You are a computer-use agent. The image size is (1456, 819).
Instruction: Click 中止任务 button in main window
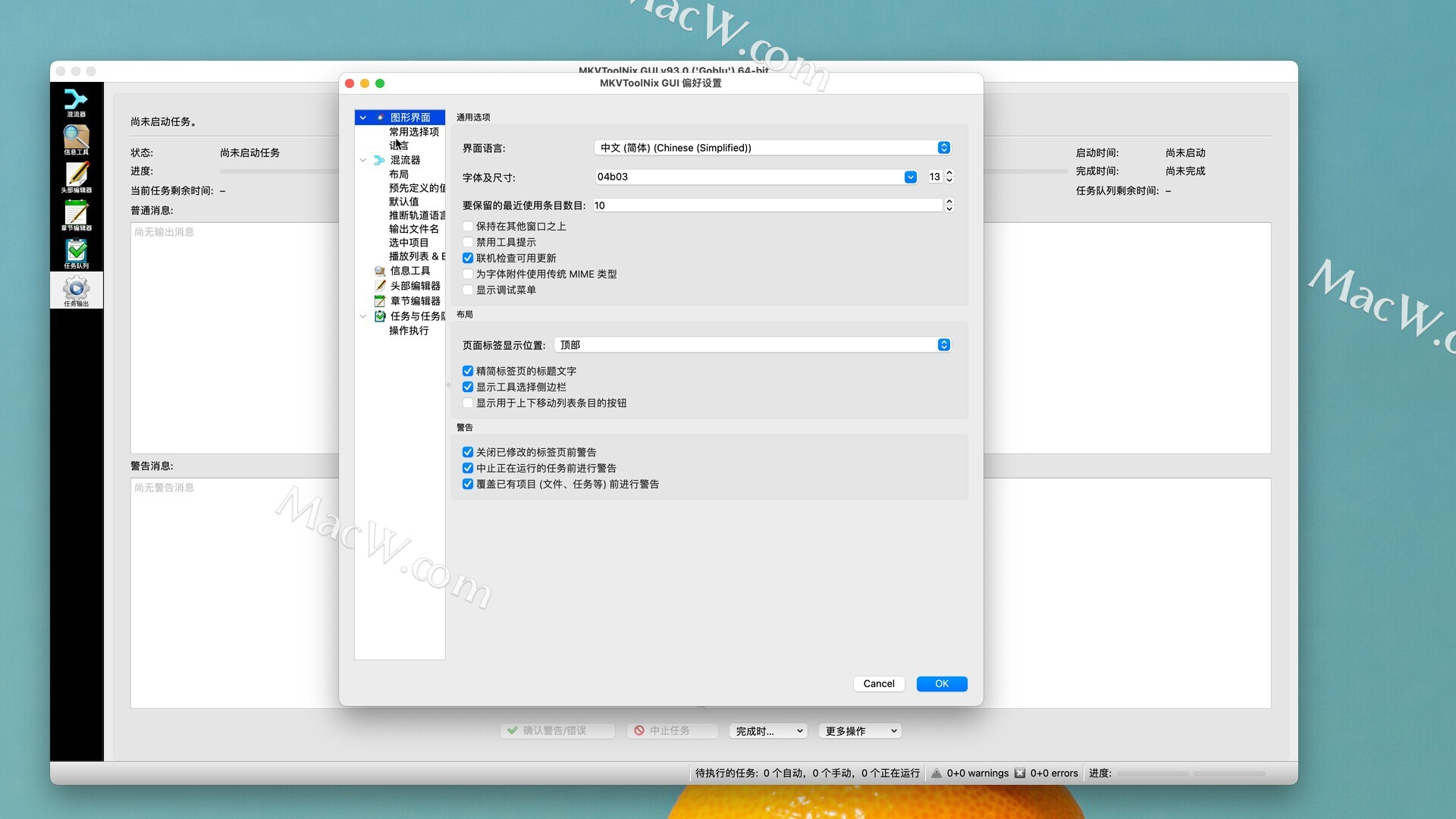[x=672, y=731]
